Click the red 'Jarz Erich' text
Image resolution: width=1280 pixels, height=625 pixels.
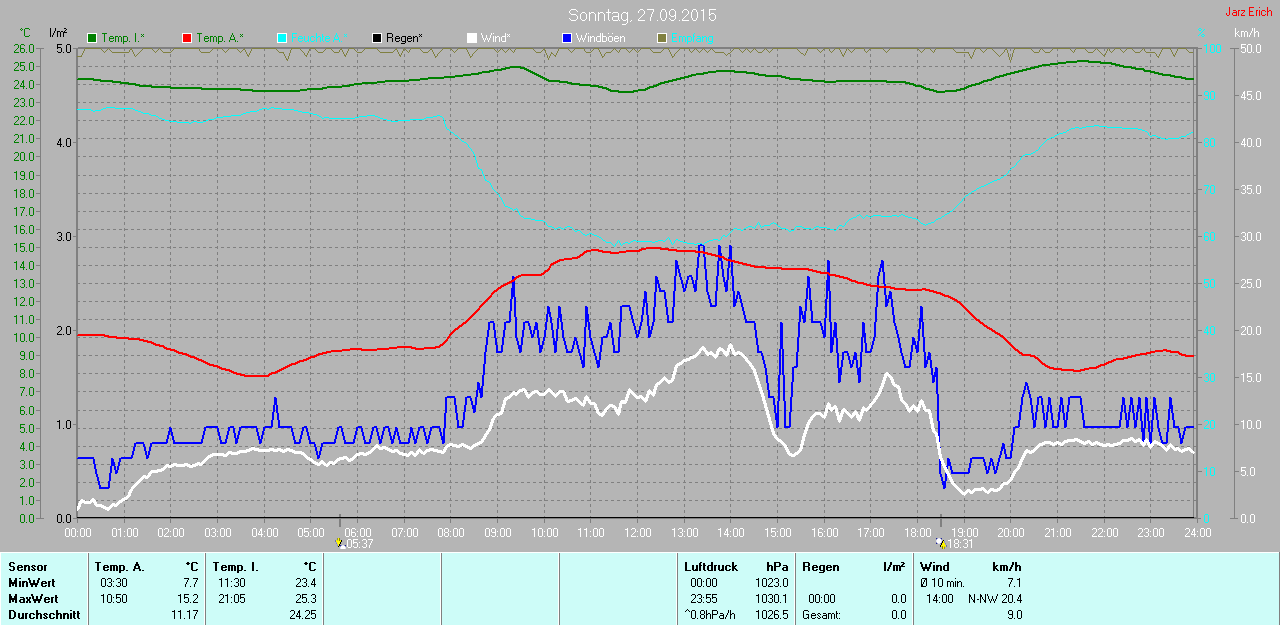pyautogui.click(x=1248, y=12)
